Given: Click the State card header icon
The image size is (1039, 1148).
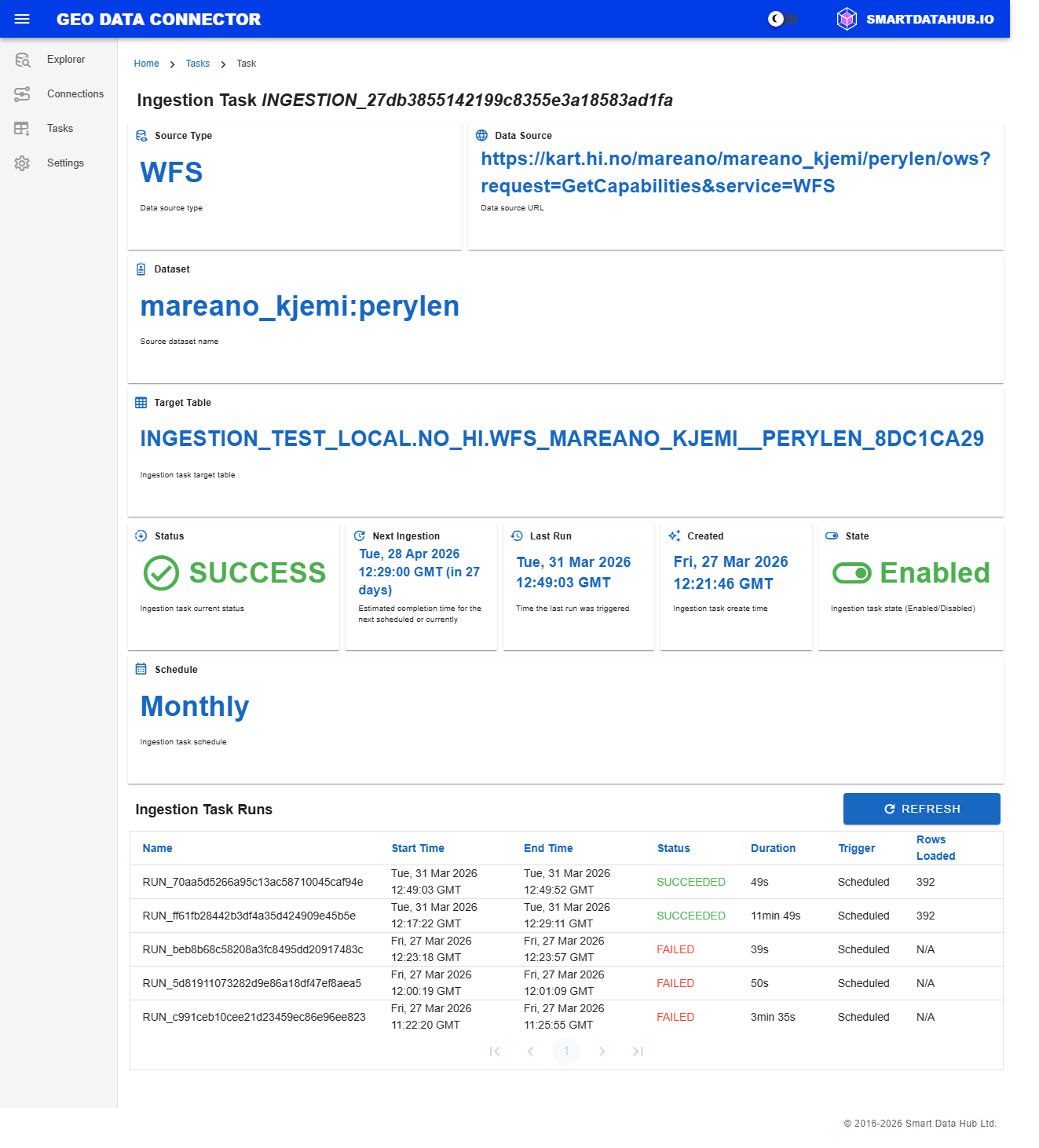Looking at the screenshot, I should pos(832,536).
